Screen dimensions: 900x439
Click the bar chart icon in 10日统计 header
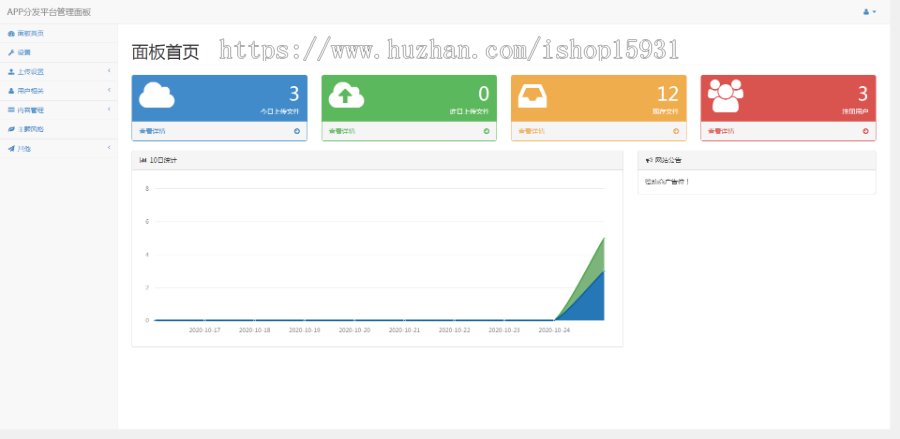(x=142, y=161)
